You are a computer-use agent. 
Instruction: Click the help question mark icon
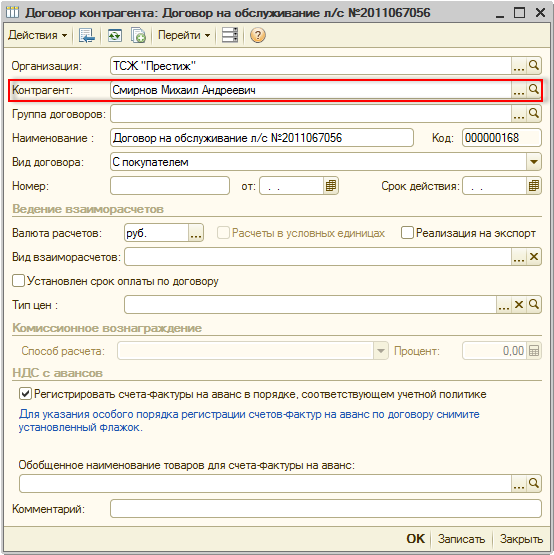(x=257, y=35)
